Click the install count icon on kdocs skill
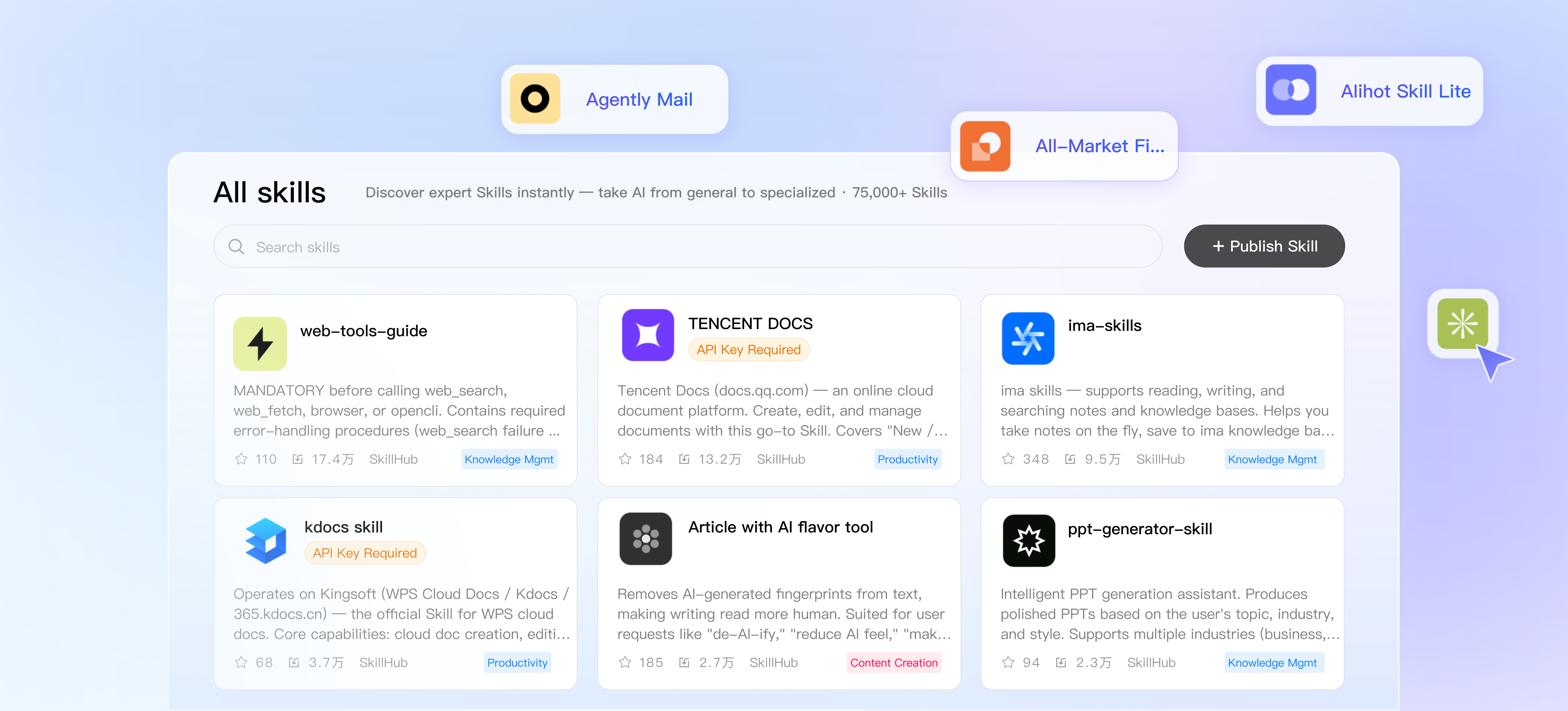1568x711 pixels. [x=294, y=662]
